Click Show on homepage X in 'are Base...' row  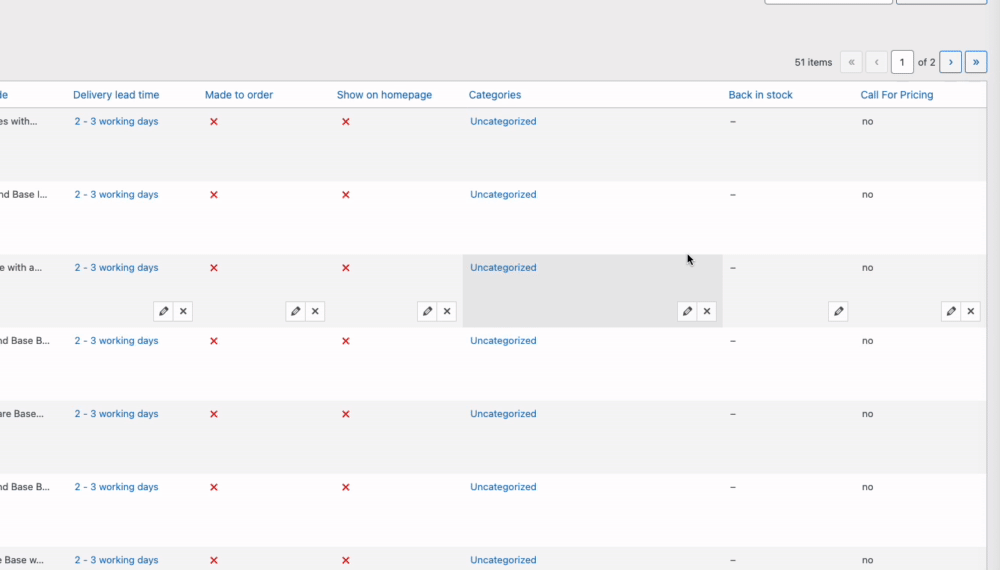pos(346,414)
